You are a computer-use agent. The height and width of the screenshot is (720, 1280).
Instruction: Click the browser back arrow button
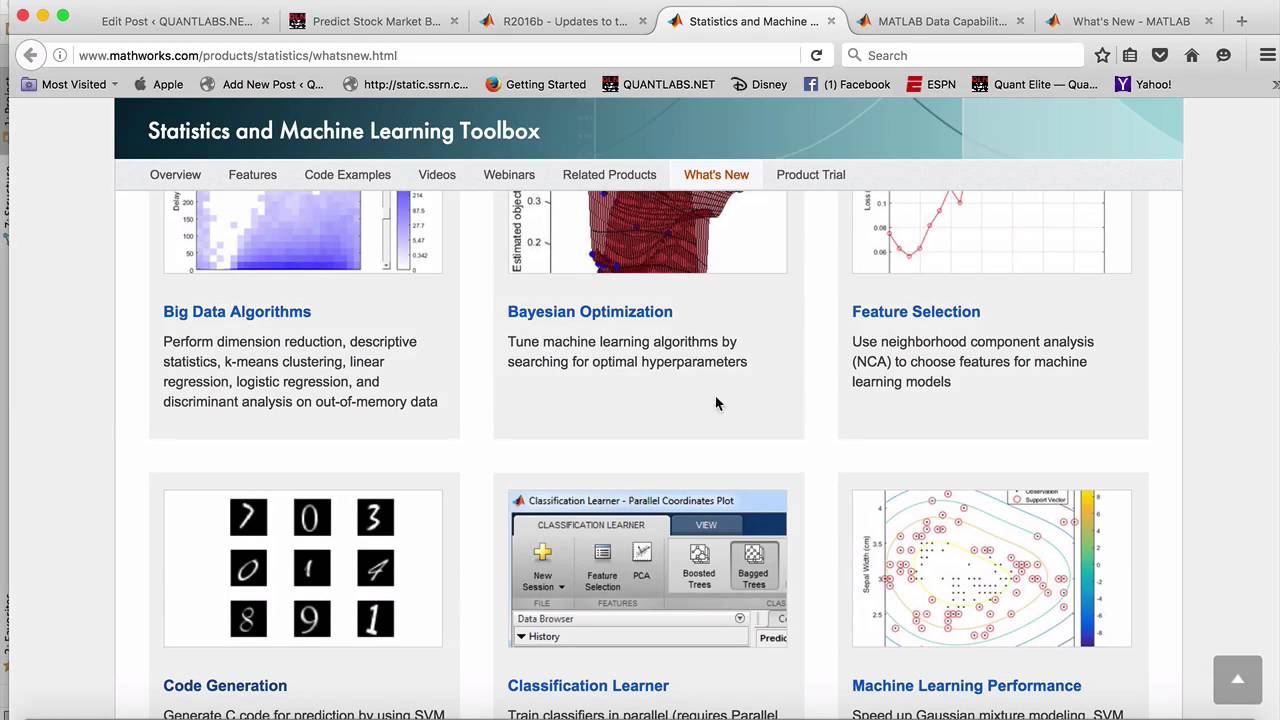tap(30, 56)
